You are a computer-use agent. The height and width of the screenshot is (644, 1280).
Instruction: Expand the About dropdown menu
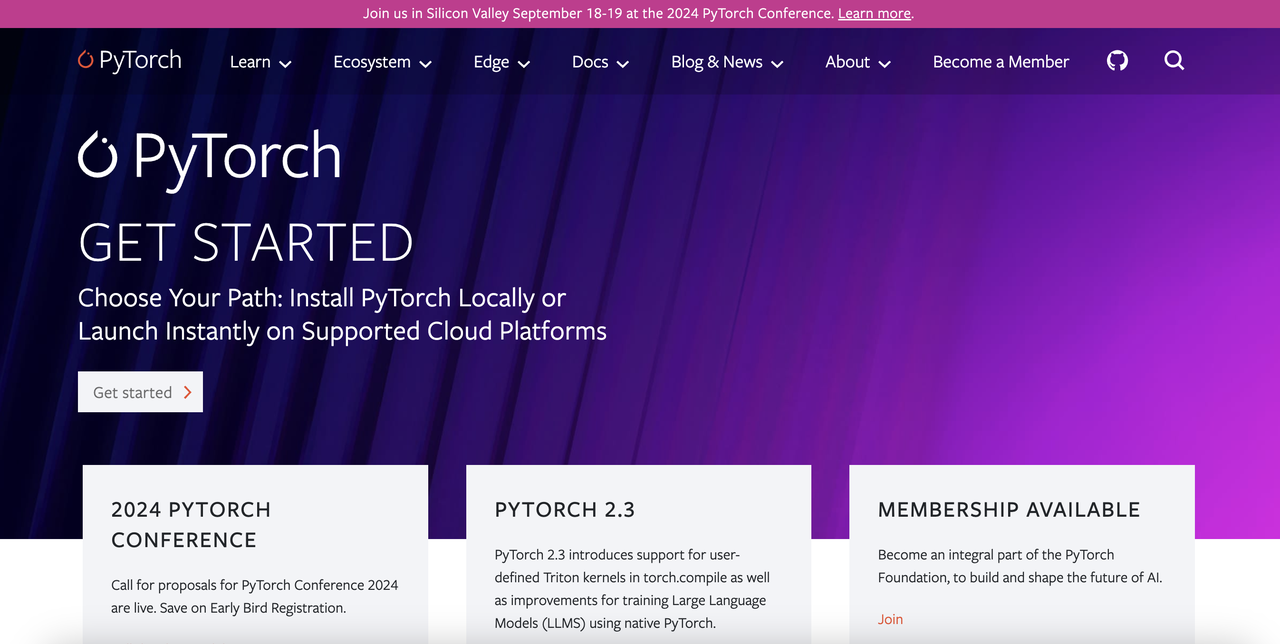pyautogui.click(x=857, y=62)
